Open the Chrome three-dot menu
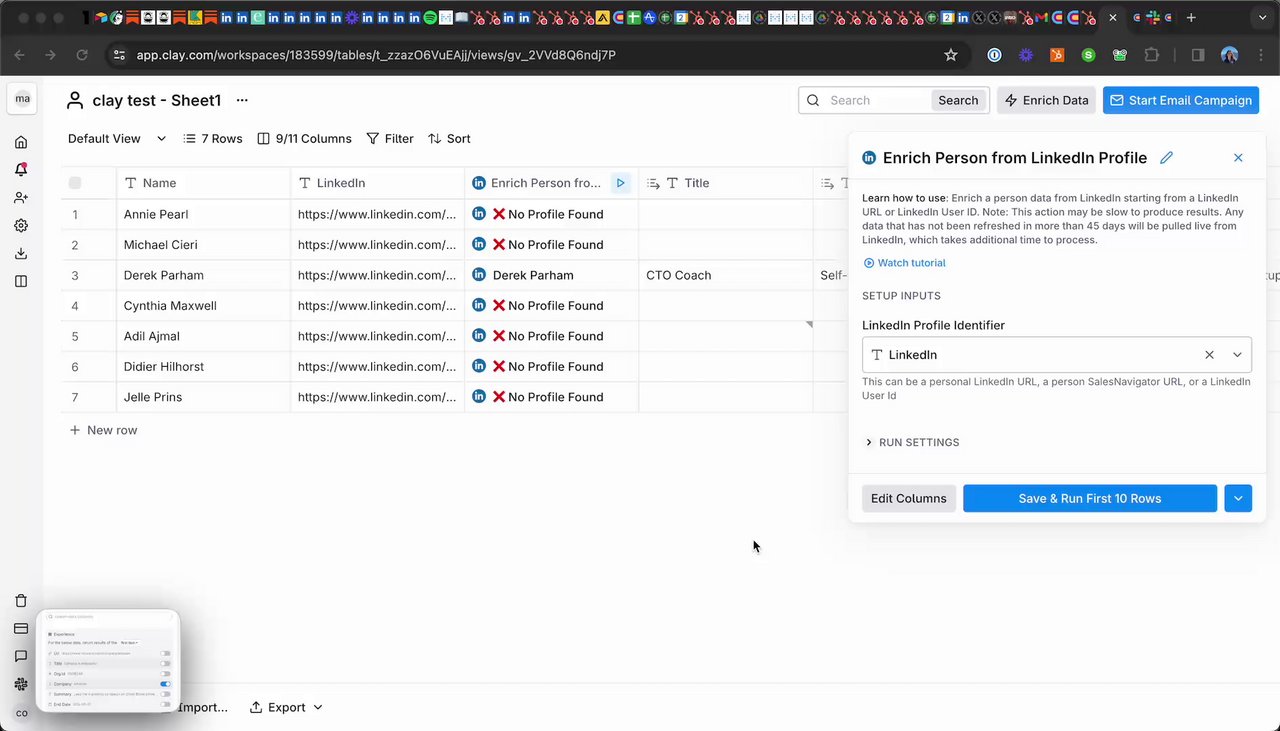Image resolution: width=1280 pixels, height=731 pixels. 1260,55
